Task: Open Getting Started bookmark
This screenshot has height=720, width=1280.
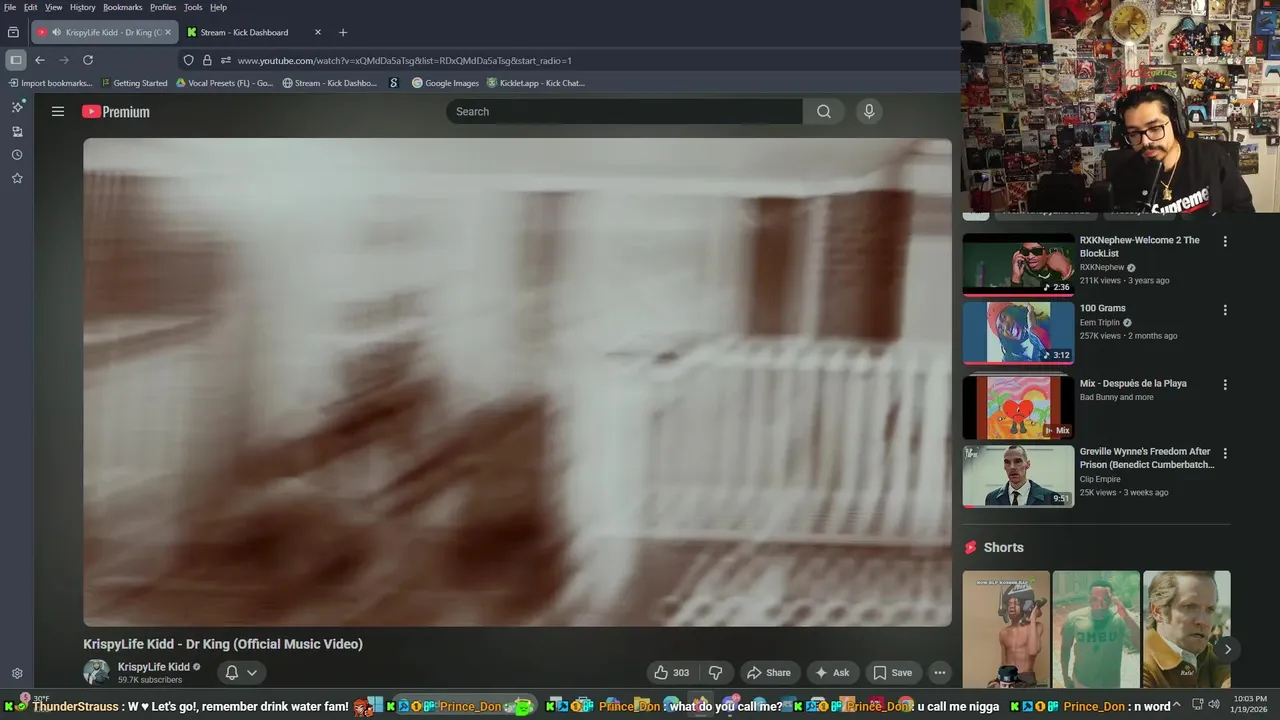Action: coord(134,83)
